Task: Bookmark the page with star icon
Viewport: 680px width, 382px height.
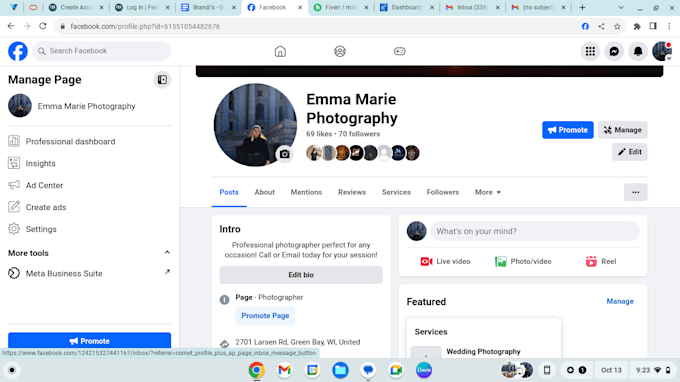Action: pos(617,26)
